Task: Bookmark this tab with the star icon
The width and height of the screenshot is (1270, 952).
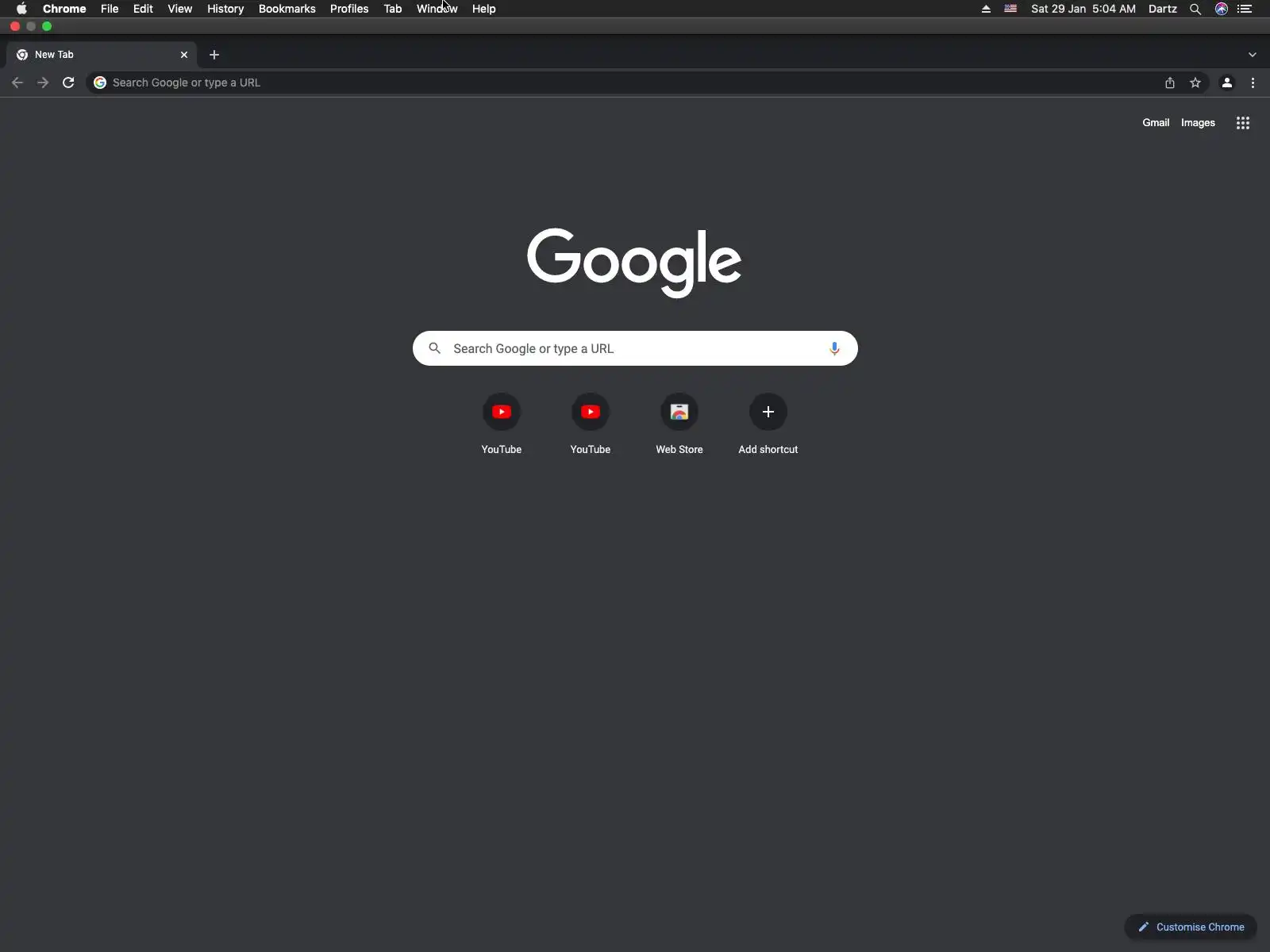Action: pos(1195,83)
